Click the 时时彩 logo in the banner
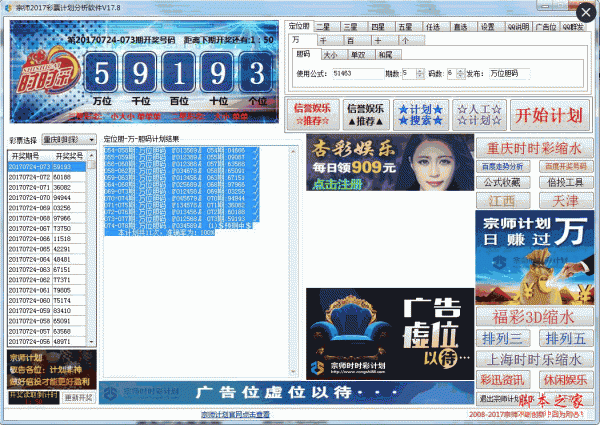Viewport: 600px width, 425px height. 47,72
